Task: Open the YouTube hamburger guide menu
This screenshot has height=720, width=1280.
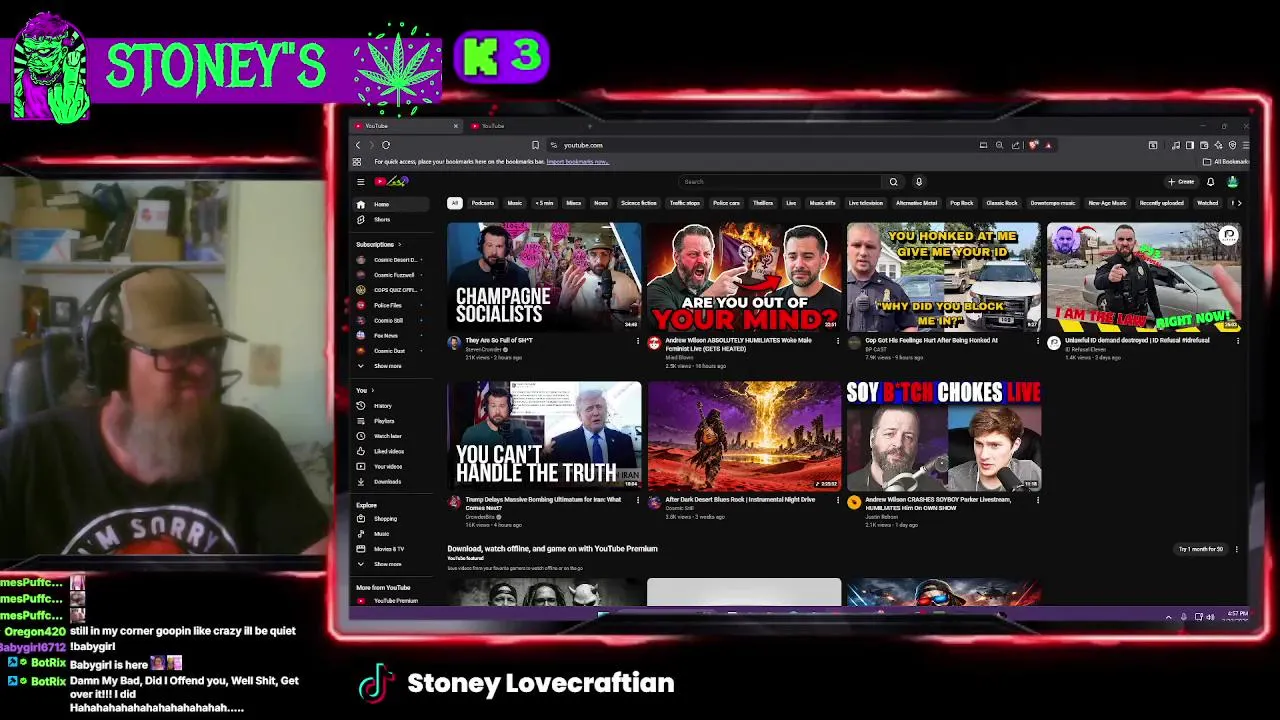Action: pos(360,182)
